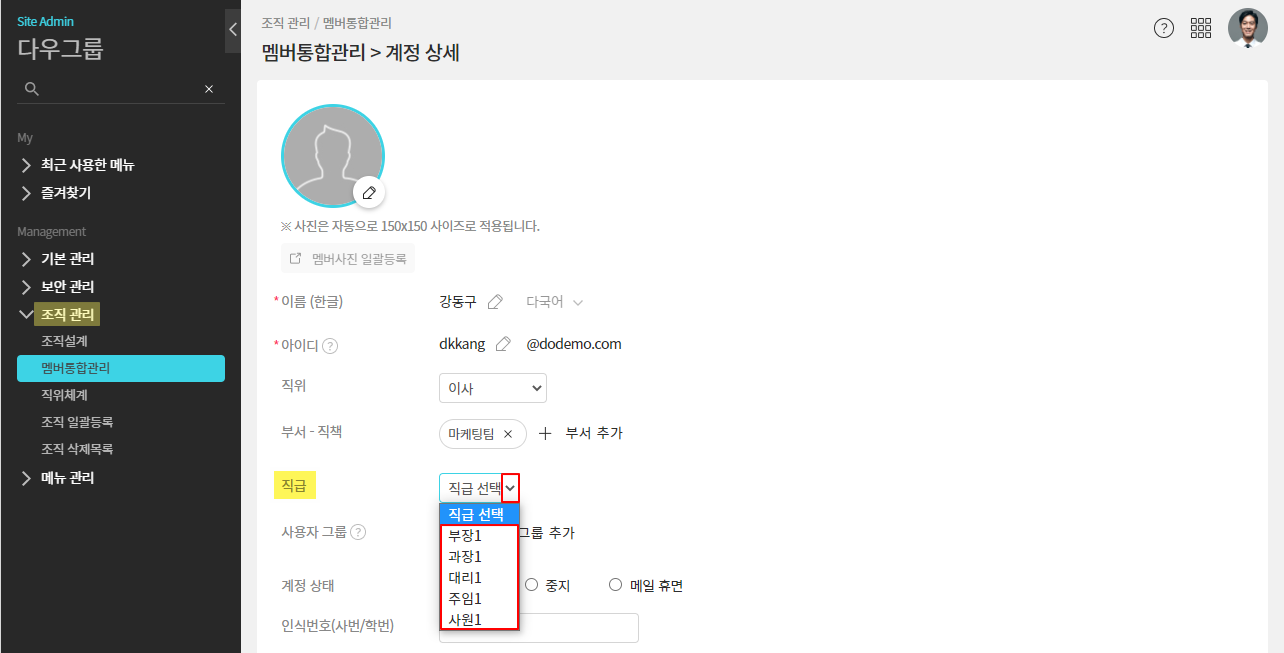1284x653 pixels.
Task: Click the question mark next to 아이디
Action: (330, 346)
